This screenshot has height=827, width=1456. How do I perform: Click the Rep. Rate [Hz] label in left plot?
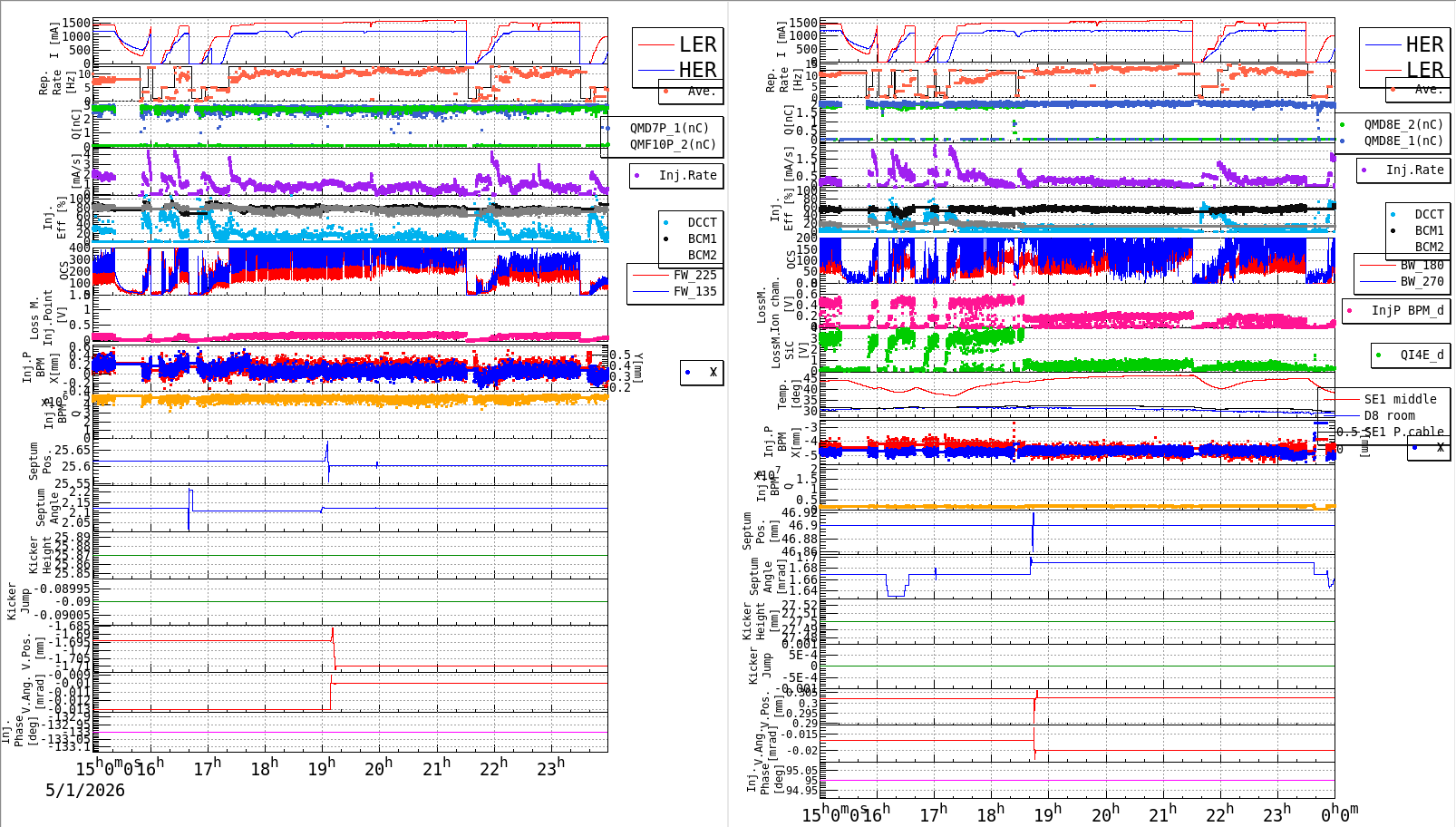pos(56,83)
